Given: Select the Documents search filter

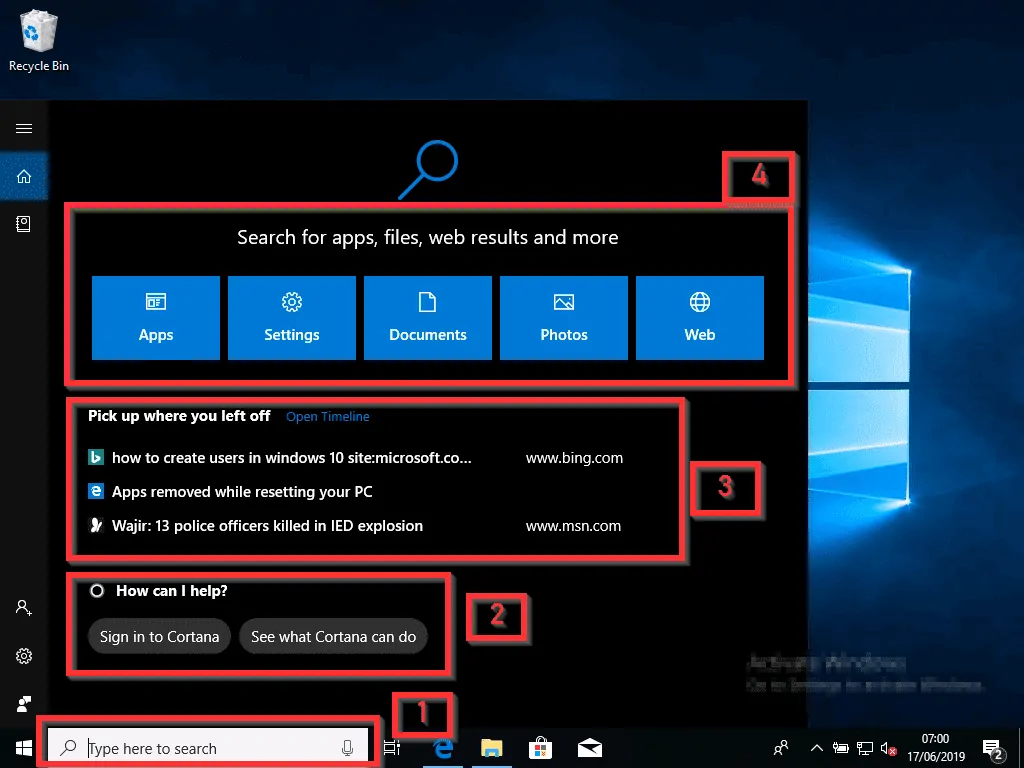Looking at the screenshot, I should pyautogui.click(x=427, y=317).
